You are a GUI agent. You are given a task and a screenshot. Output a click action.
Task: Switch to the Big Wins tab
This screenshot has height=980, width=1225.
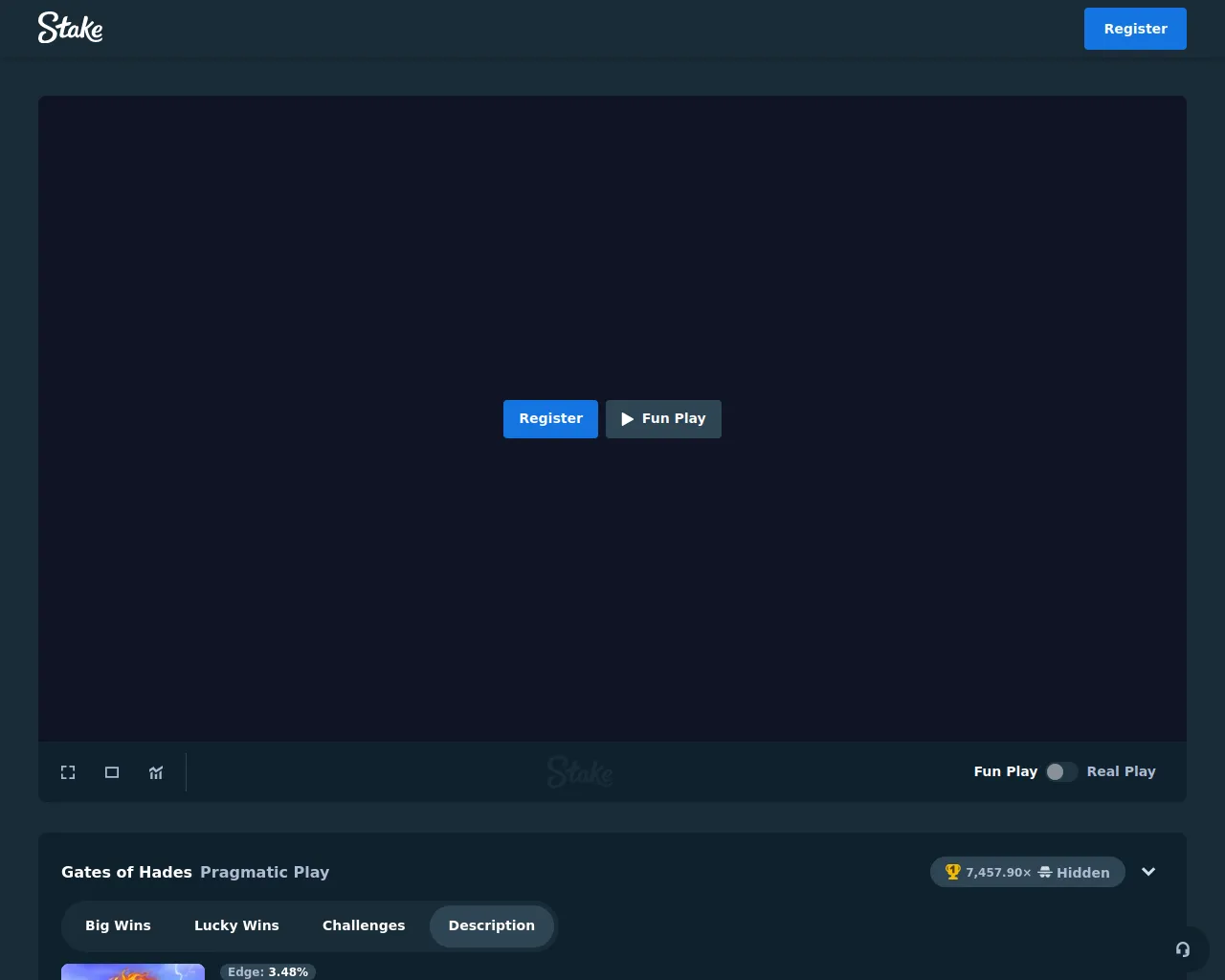tap(118, 925)
